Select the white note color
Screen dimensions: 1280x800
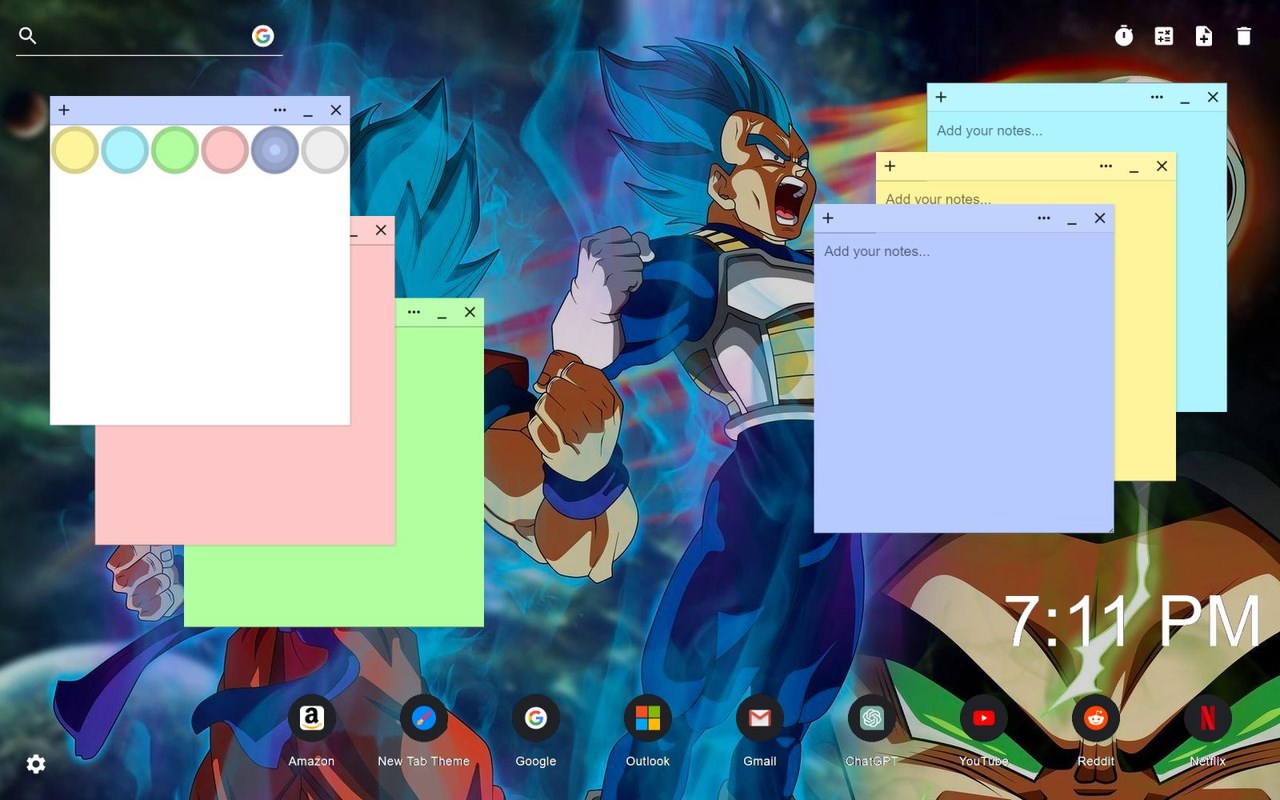click(325, 150)
